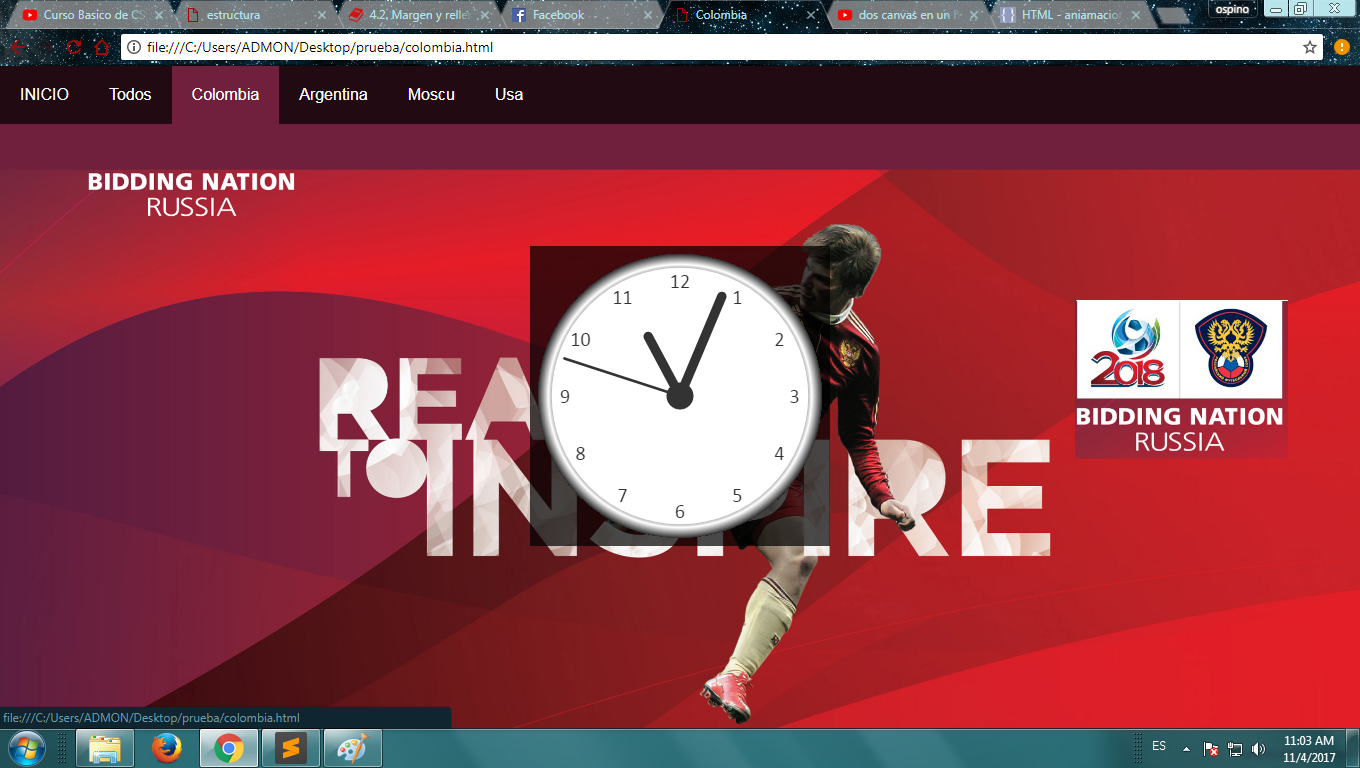The height and width of the screenshot is (768, 1360).
Task: Launch Firefox from the taskbar
Action: [x=167, y=748]
